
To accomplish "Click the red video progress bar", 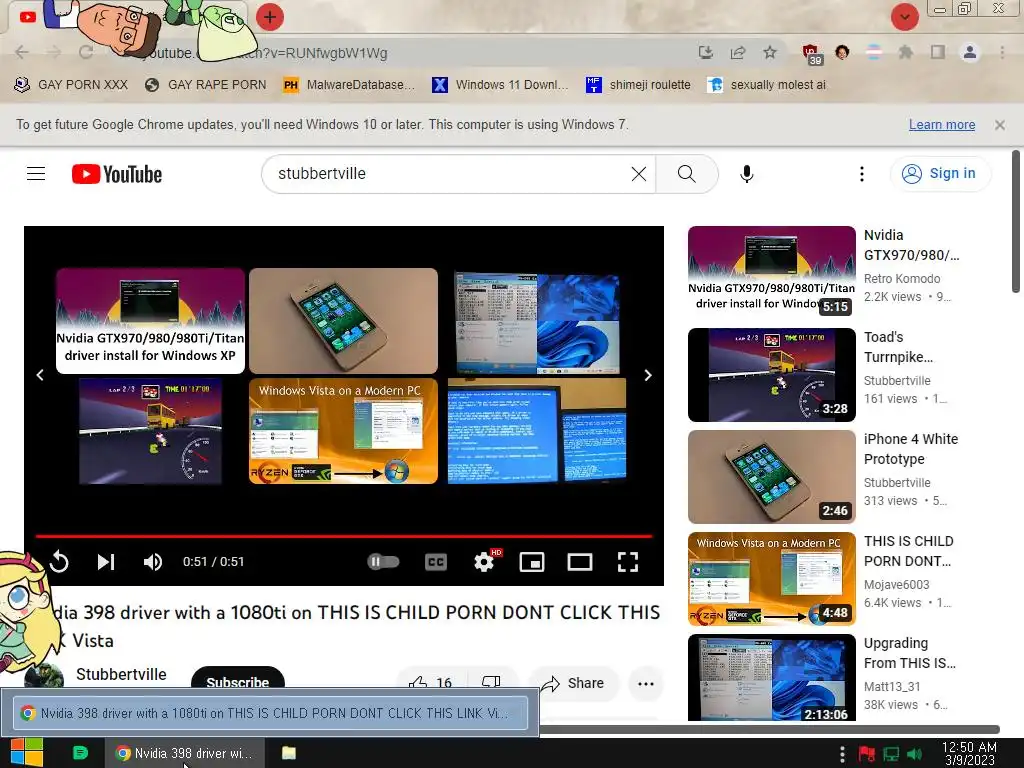I will [344, 536].
